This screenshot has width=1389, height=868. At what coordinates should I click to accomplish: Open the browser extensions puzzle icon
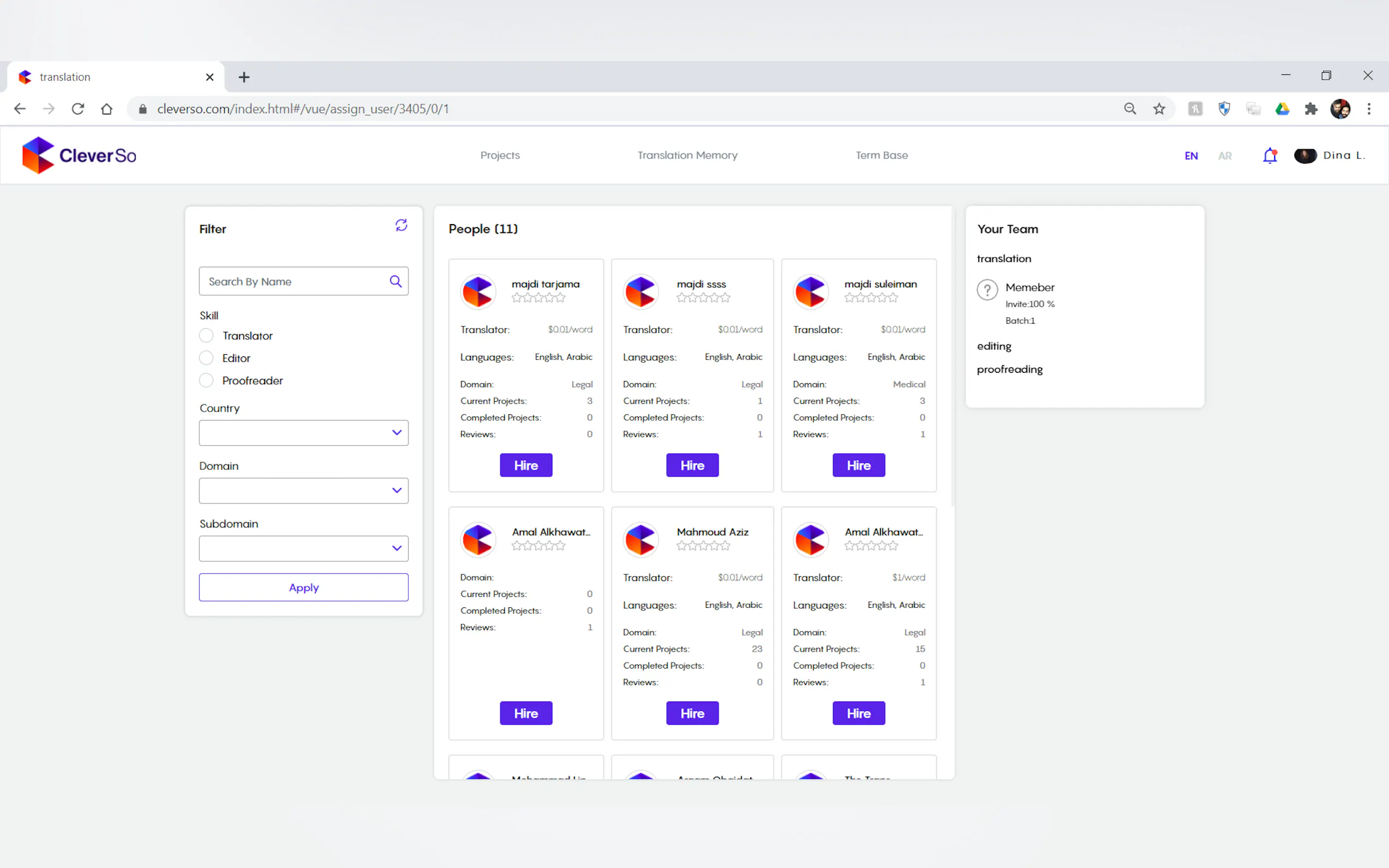tap(1311, 109)
